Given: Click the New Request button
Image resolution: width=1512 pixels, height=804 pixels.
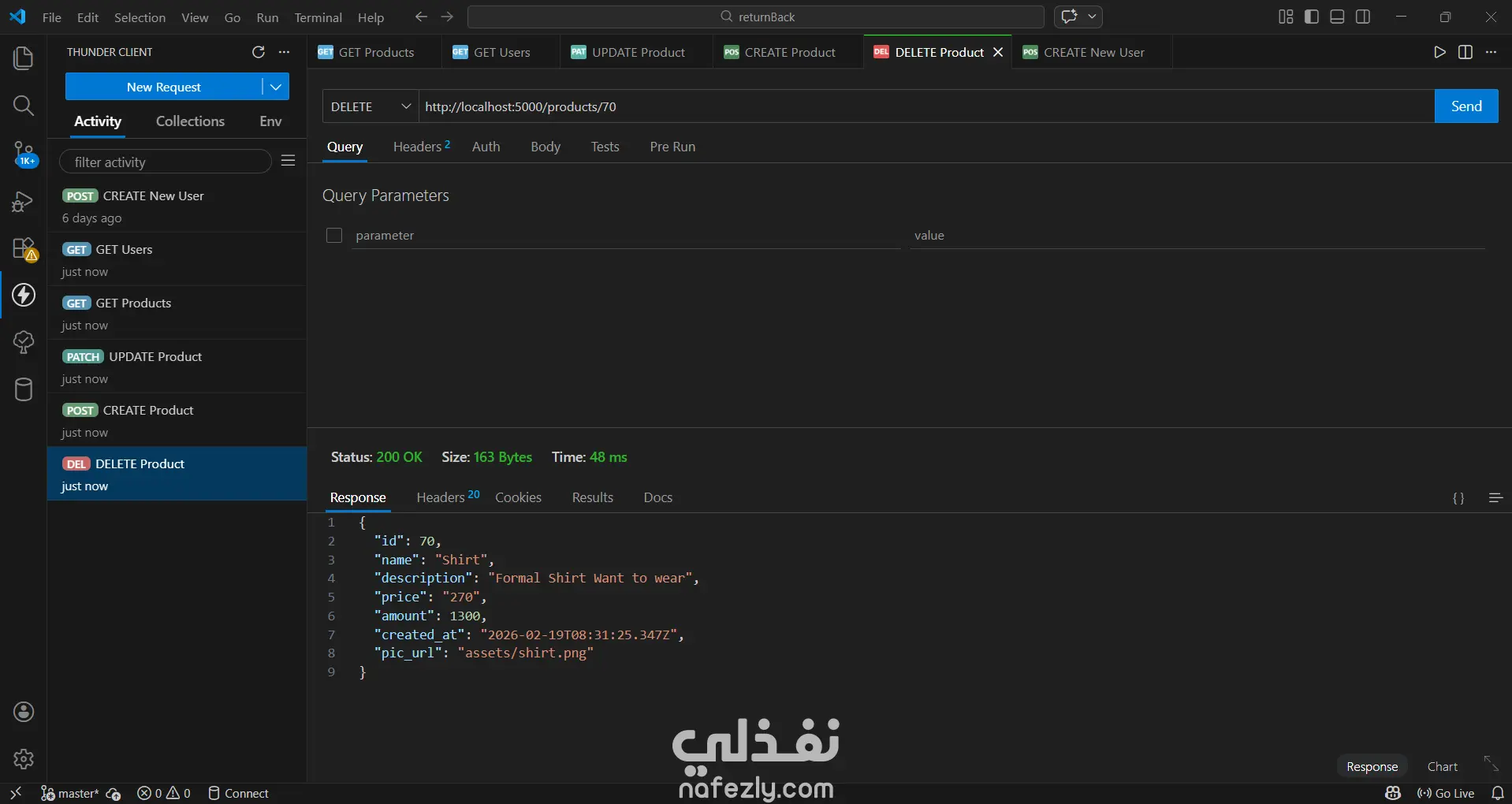Looking at the screenshot, I should pos(164,87).
